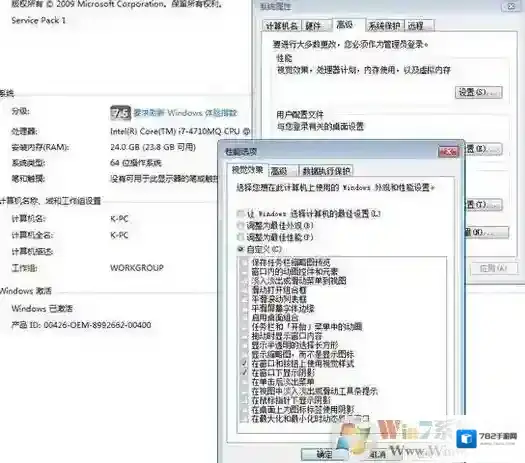Toggle 保存任务栏缩略图预览 checkbox
525x463 pixels.
(245, 262)
